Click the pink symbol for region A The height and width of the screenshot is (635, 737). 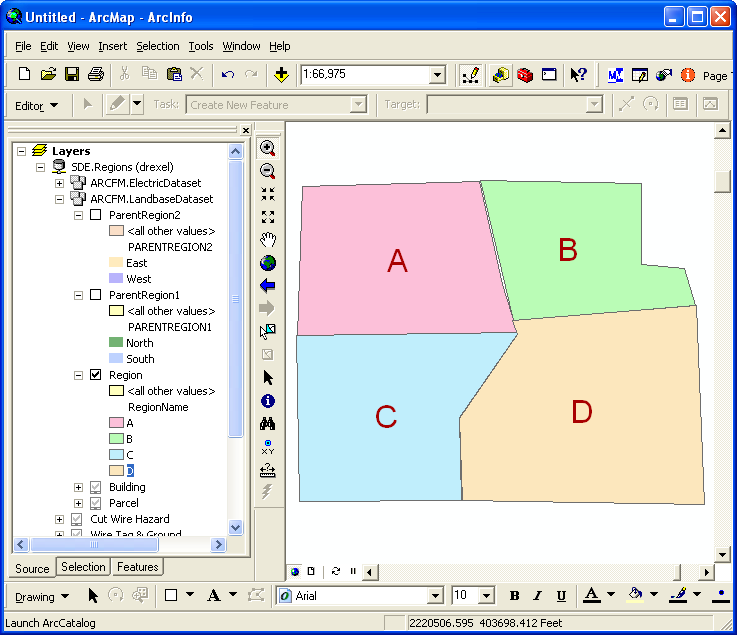point(116,423)
